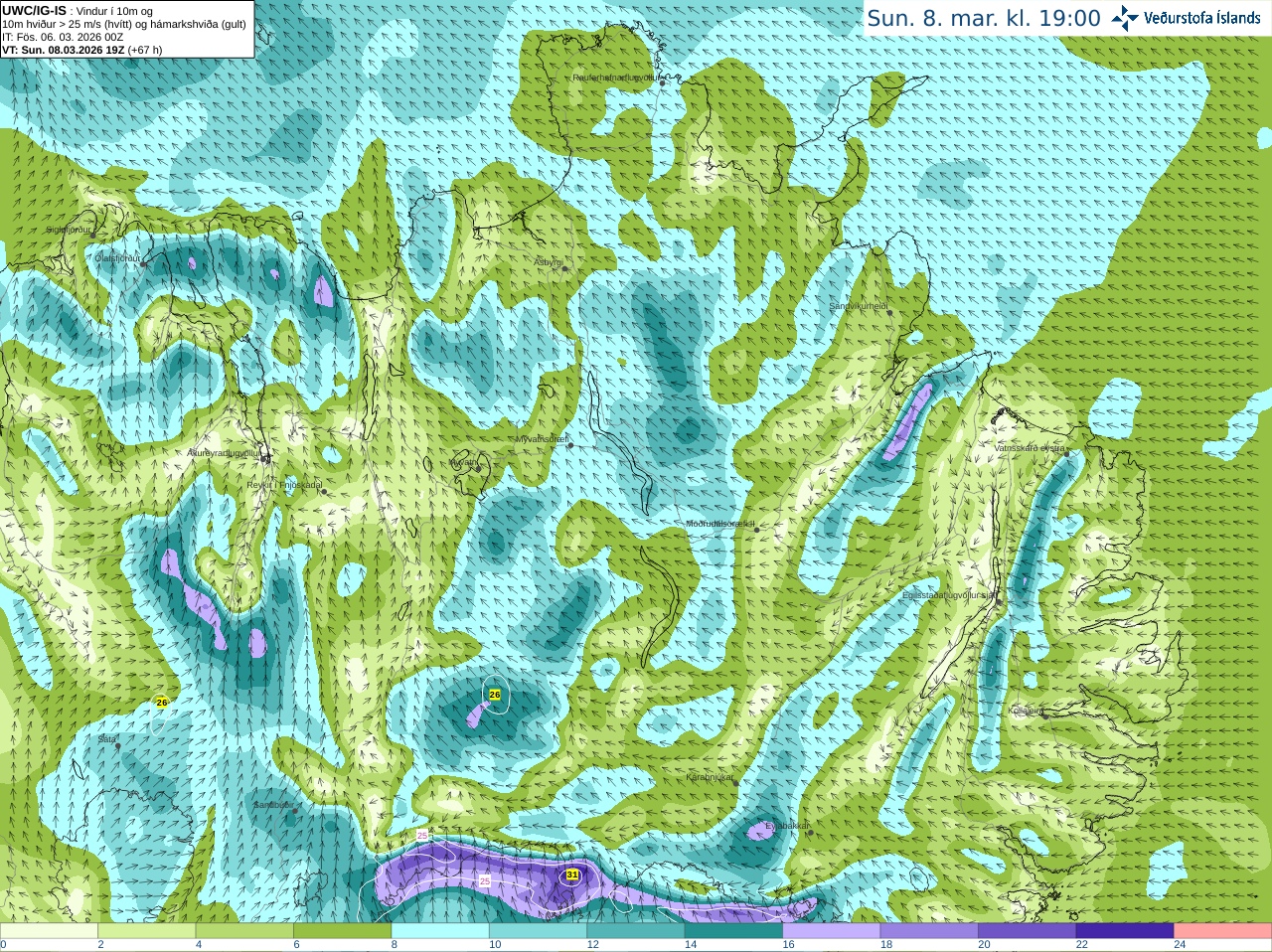The width and height of the screenshot is (1272, 952).
Task: Click the '10m hviður > 25 m/s' legend line
Action: pyautogui.click(x=124, y=24)
